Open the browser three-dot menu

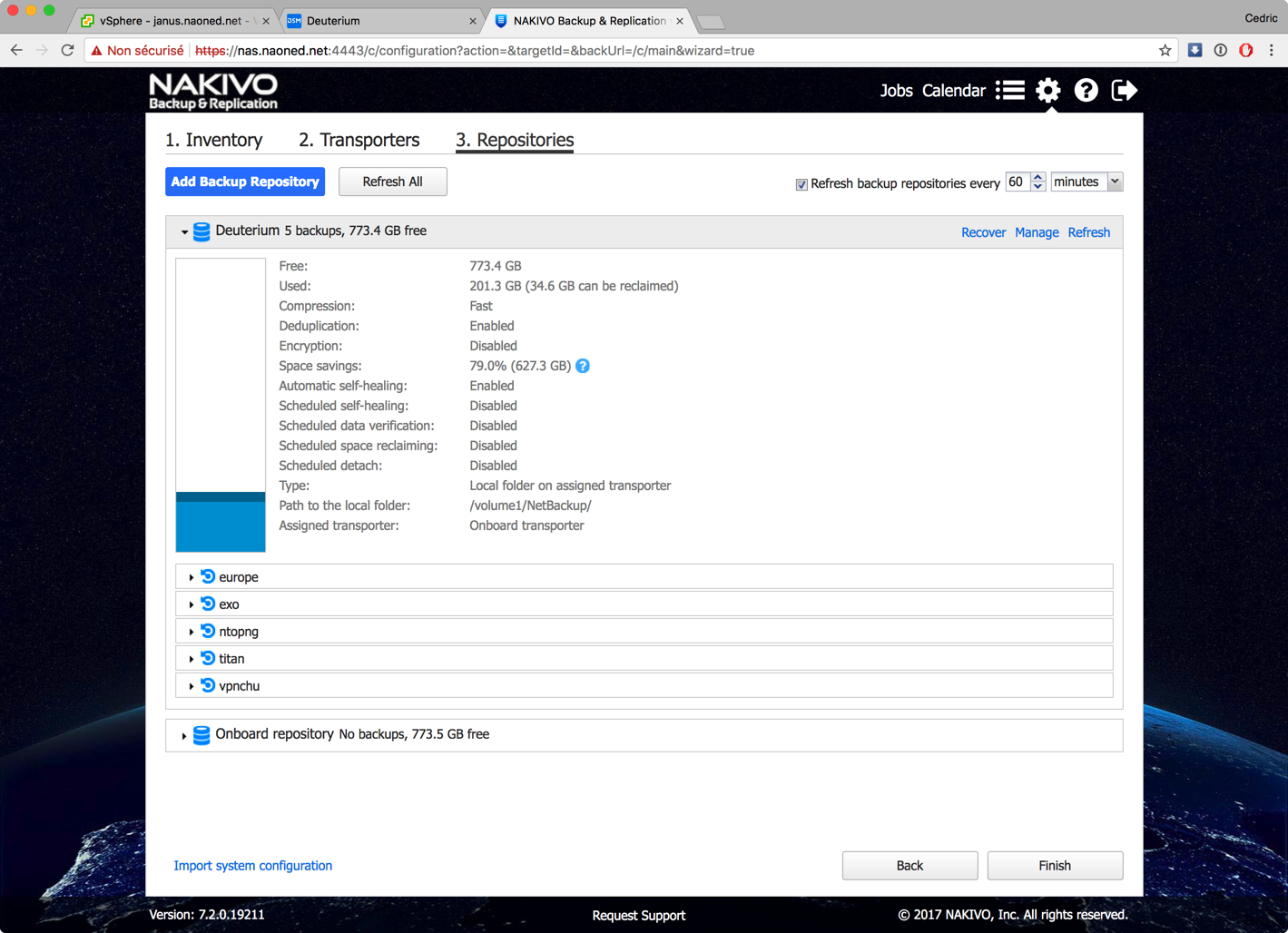click(x=1272, y=51)
